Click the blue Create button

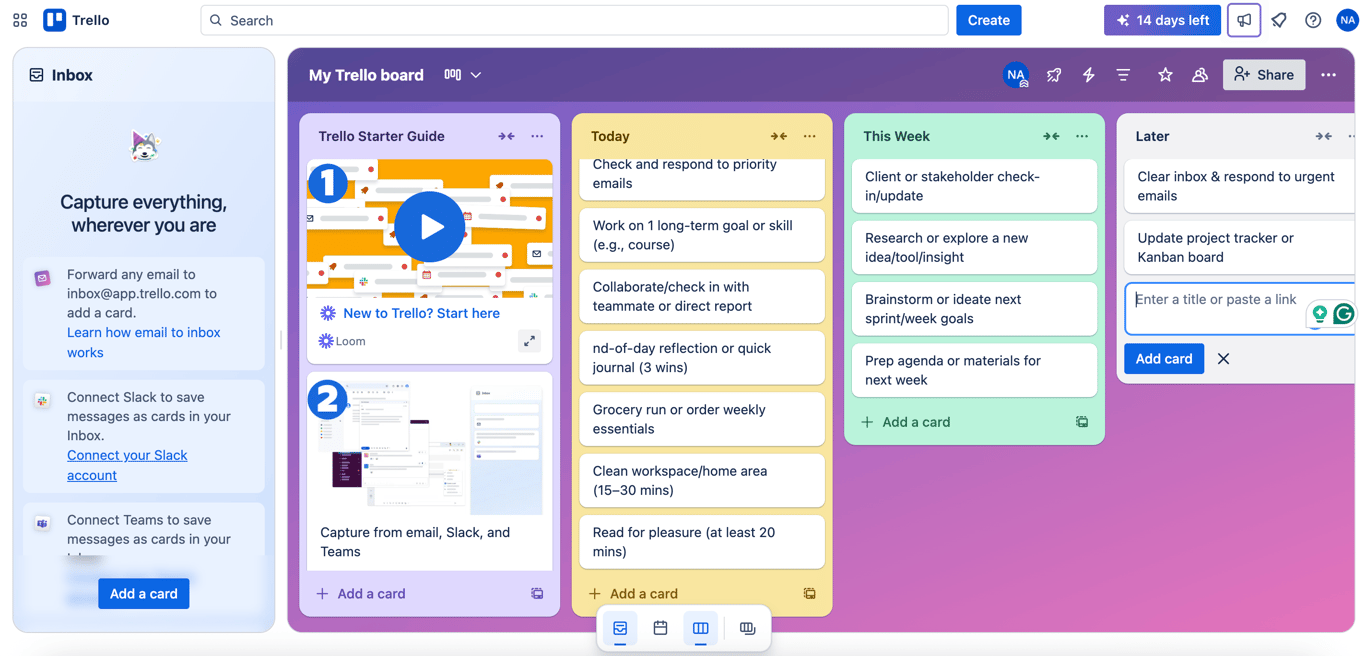point(988,20)
